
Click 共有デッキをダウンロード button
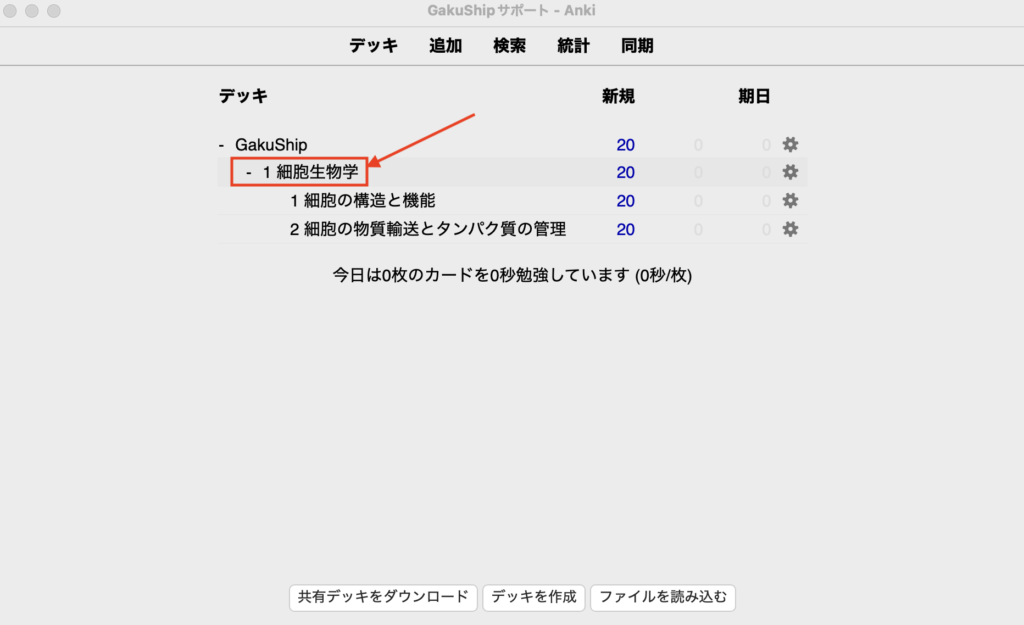[x=383, y=597]
